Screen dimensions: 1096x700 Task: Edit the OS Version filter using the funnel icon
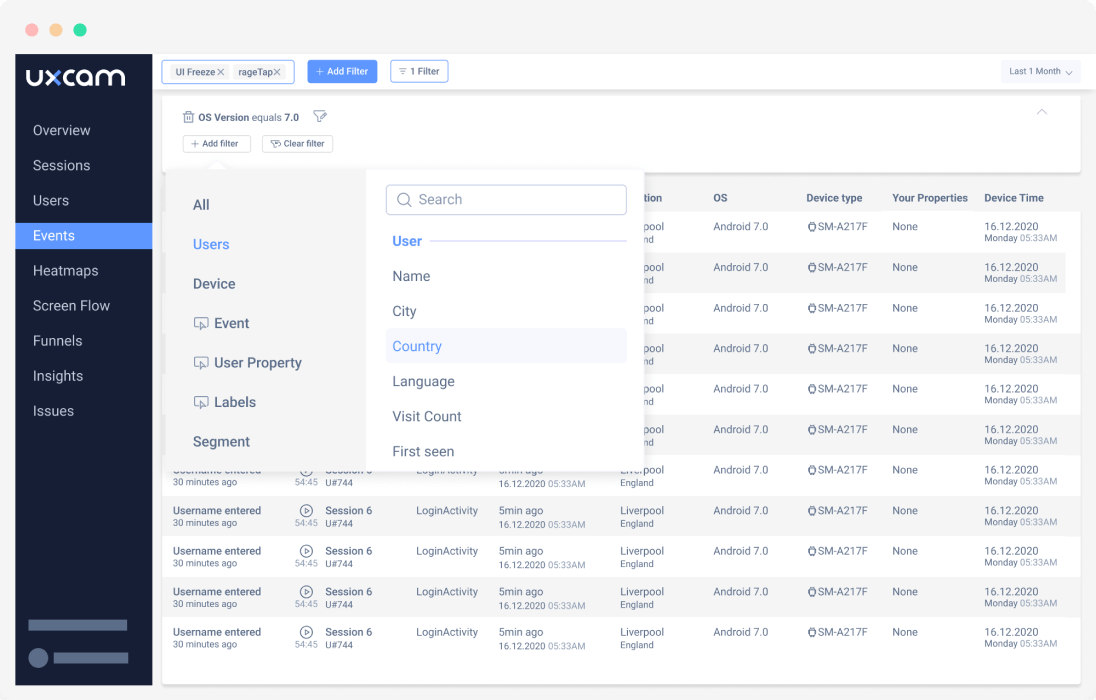[320, 116]
